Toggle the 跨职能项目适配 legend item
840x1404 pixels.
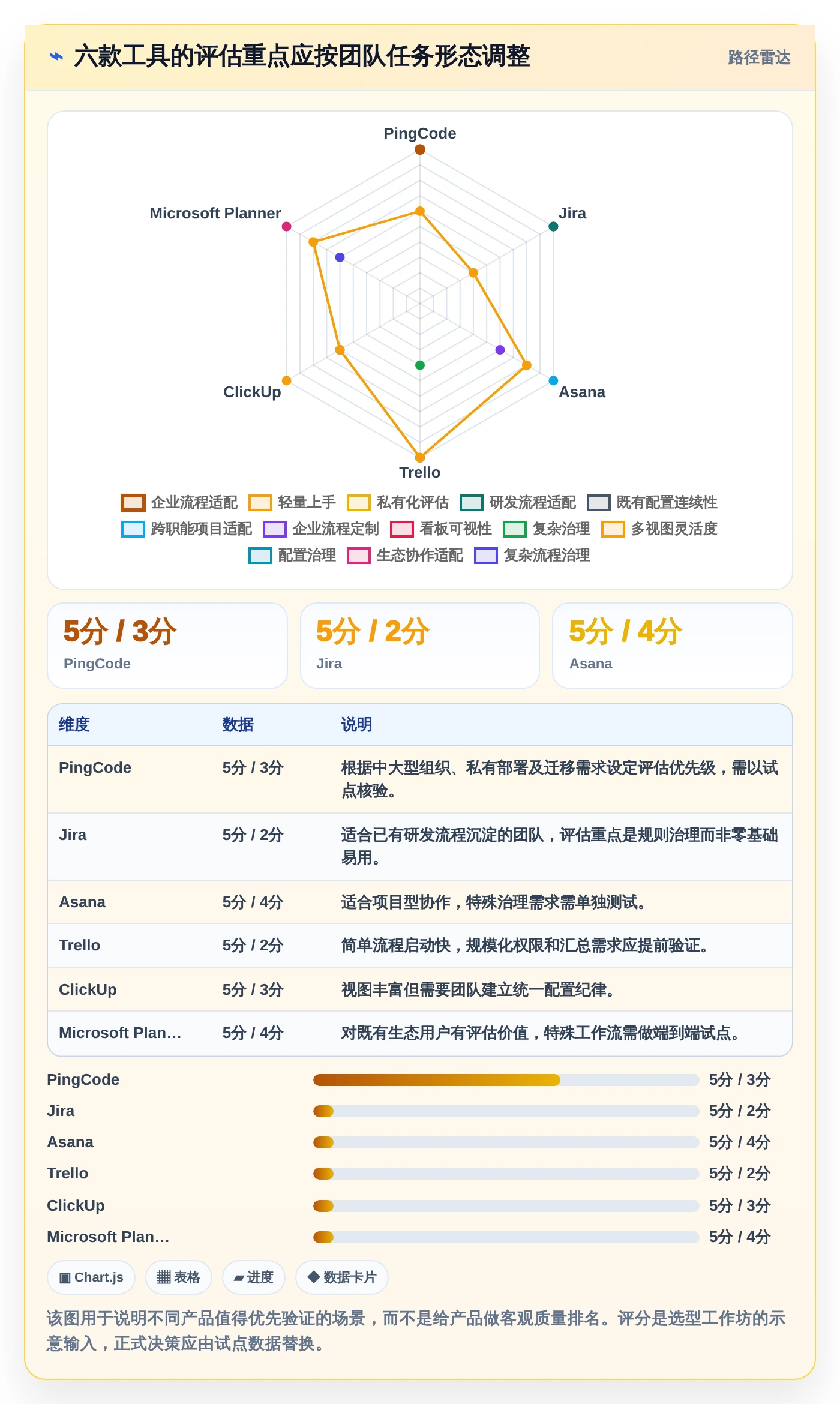click(187, 529)
